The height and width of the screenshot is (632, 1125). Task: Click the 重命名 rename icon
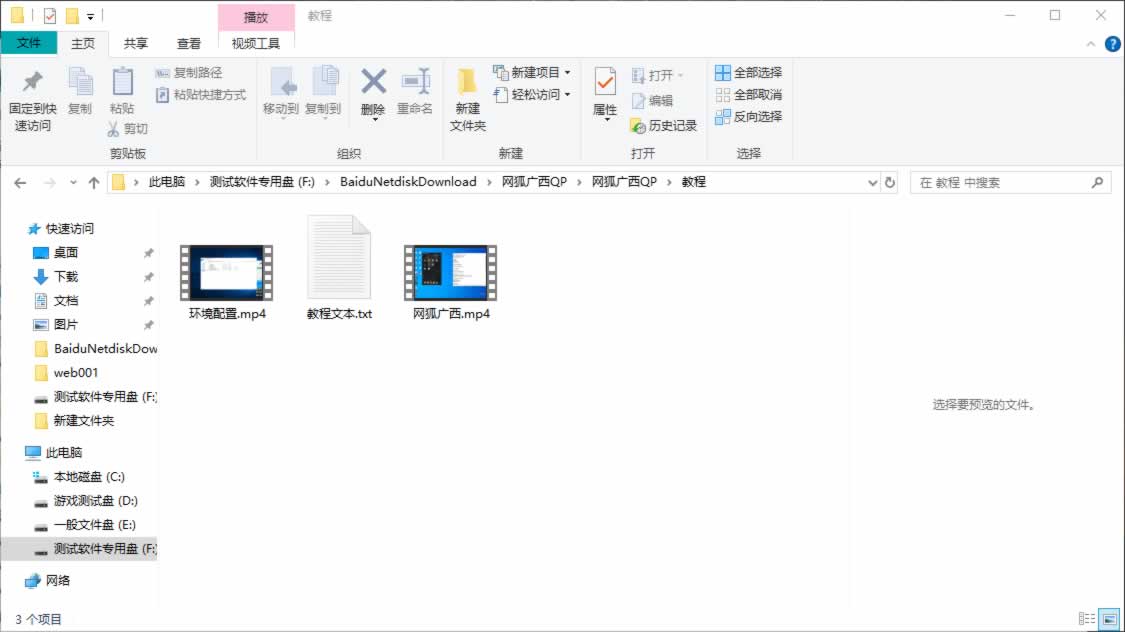point(414,82)
